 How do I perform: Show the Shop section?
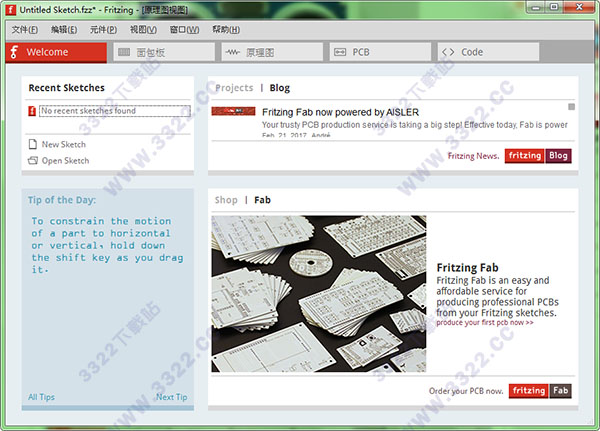pos(226,200)
